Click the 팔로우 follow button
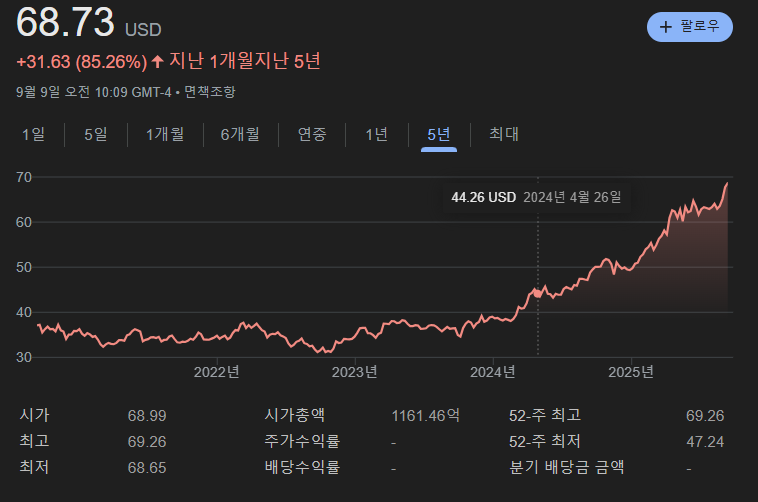The image size is (758, 502). click(689, 27)
